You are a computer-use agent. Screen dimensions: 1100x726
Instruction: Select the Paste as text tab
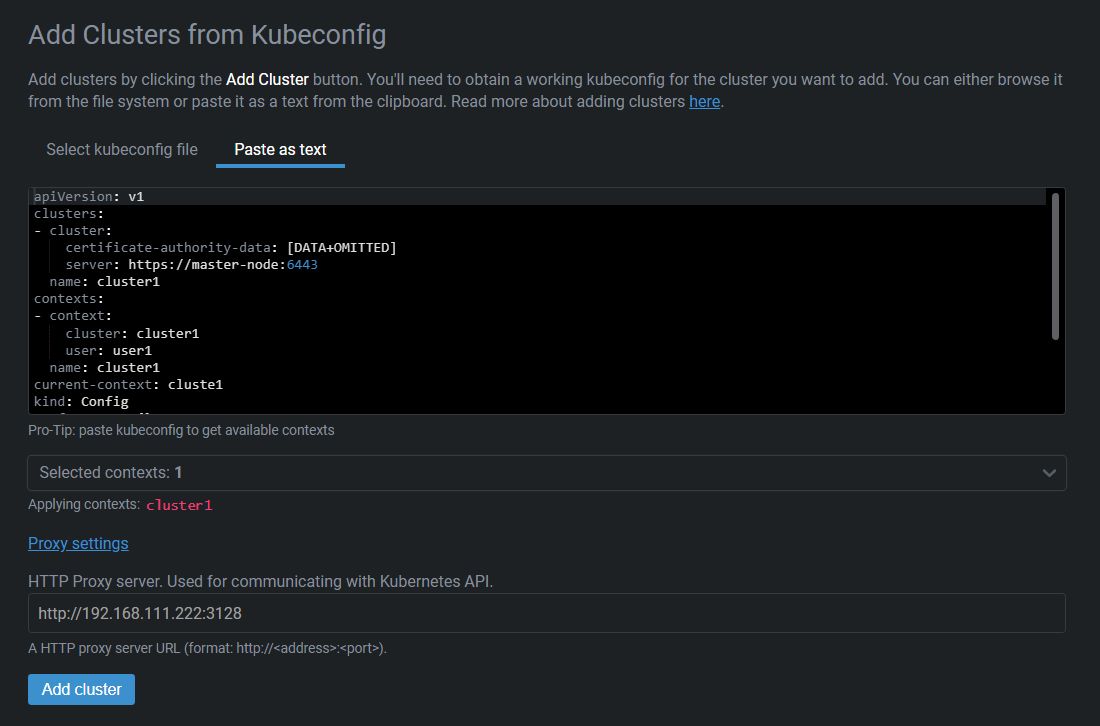pyautogui.click(x=280, y=149)
